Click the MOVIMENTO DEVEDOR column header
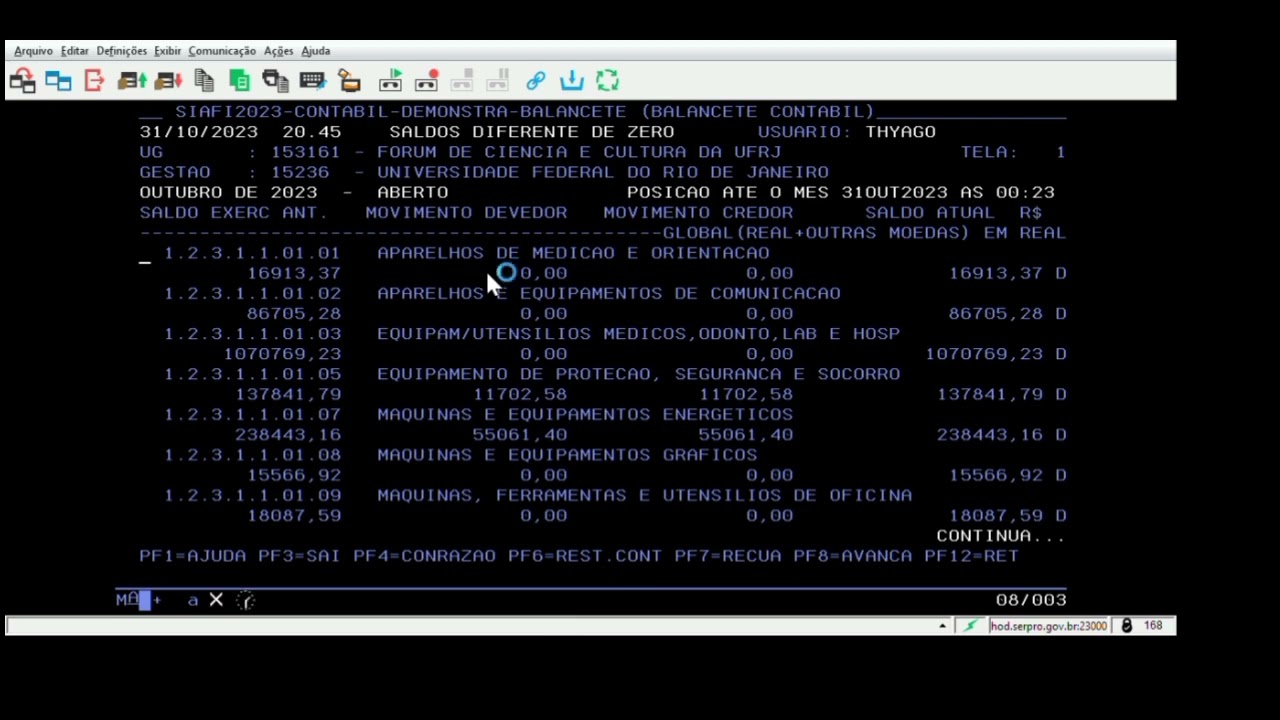The image size is (1280, 720). [466, 213]
